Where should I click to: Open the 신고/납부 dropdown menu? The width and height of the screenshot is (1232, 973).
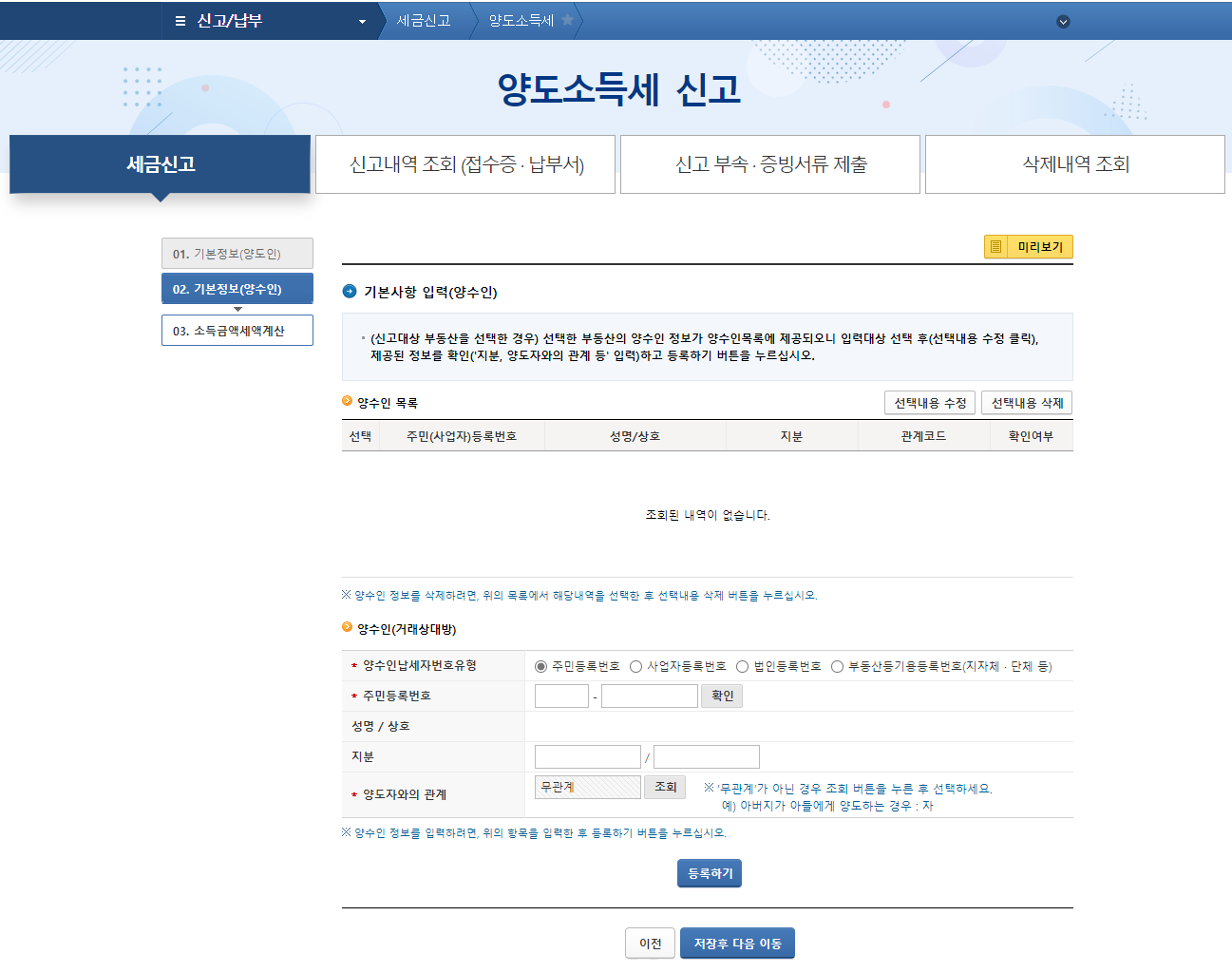coord(361,20)
